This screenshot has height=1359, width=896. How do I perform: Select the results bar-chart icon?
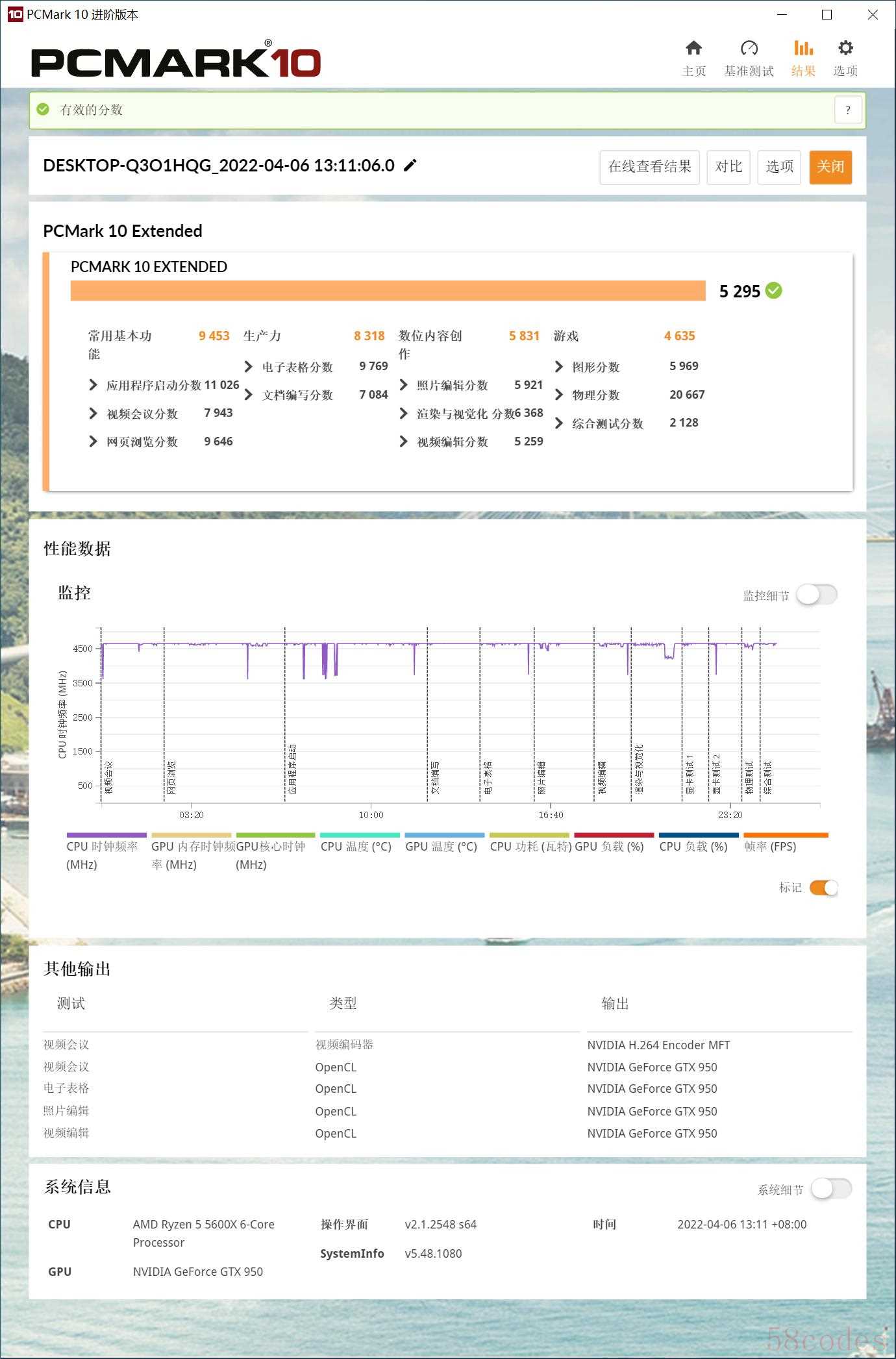(803, 48)
